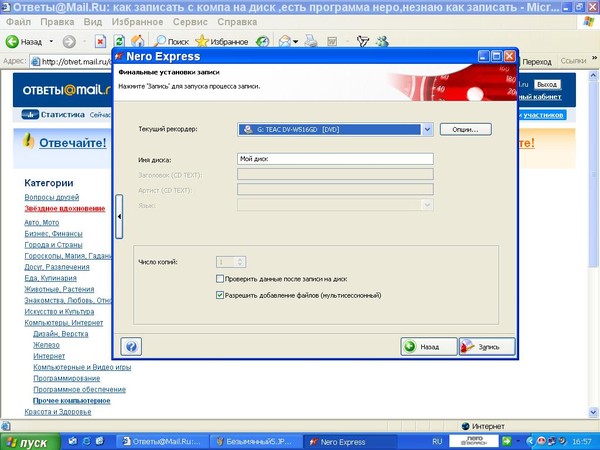
Task: Click the browser vertical scrollbar down arrow
Action: point(593,412)
